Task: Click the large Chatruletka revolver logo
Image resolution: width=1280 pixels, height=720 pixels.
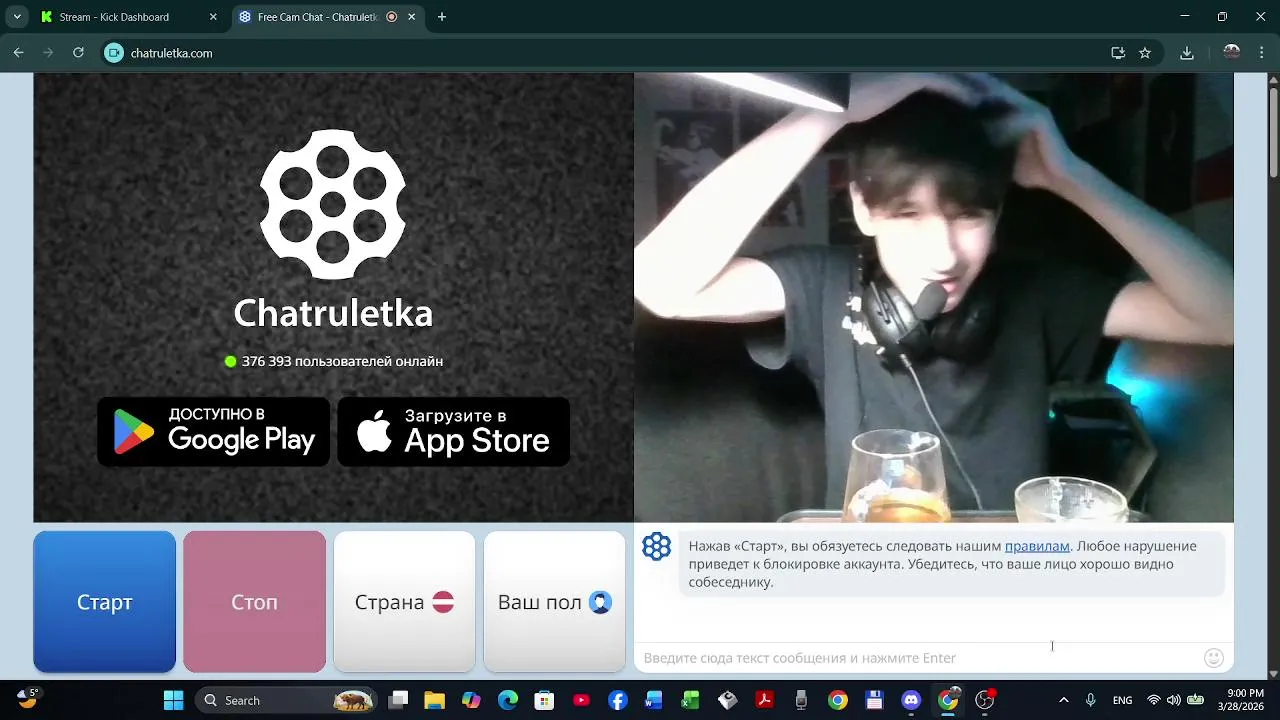Action: pos(333,204)
